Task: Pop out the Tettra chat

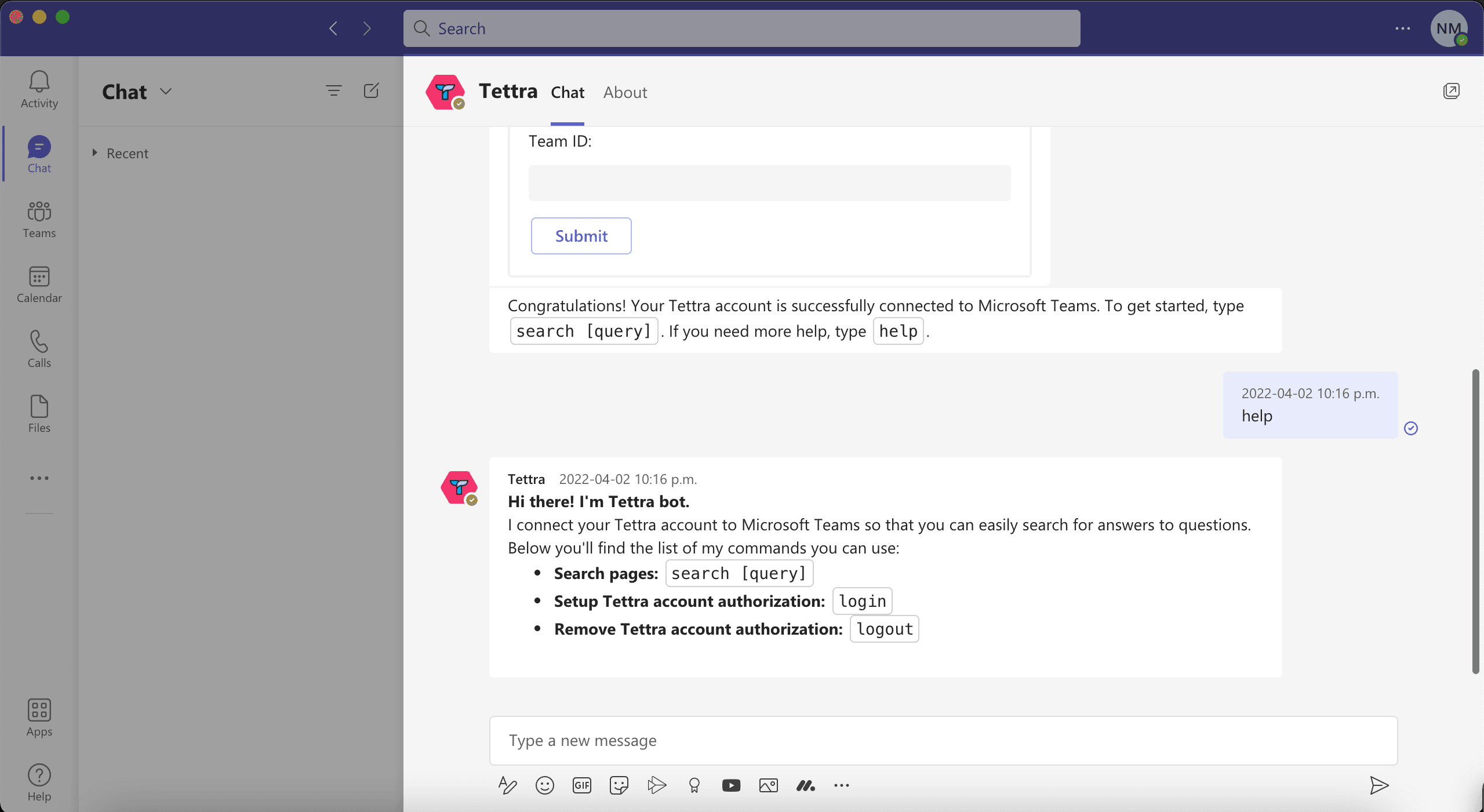Action: [x=1451, y=91]
